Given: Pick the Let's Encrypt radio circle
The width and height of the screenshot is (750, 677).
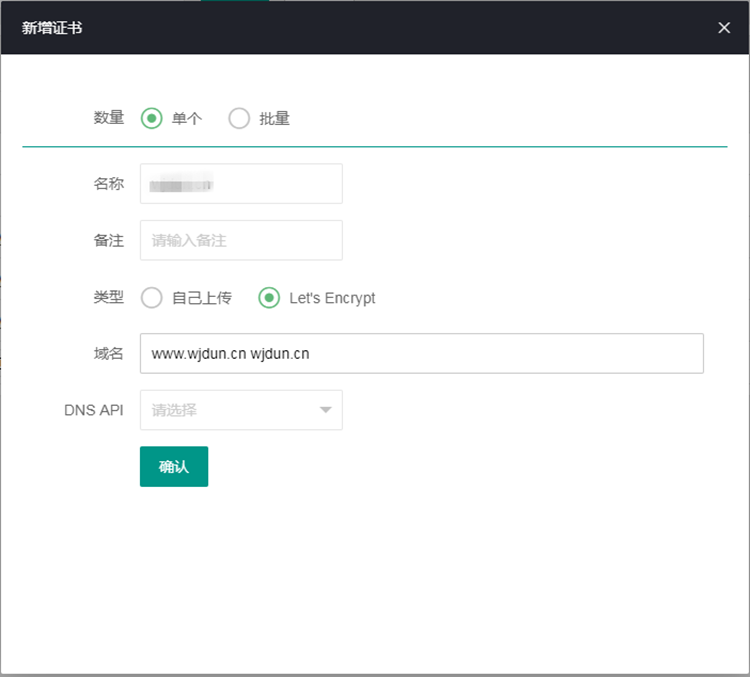Looking at the screenshot, I should 269,298.
